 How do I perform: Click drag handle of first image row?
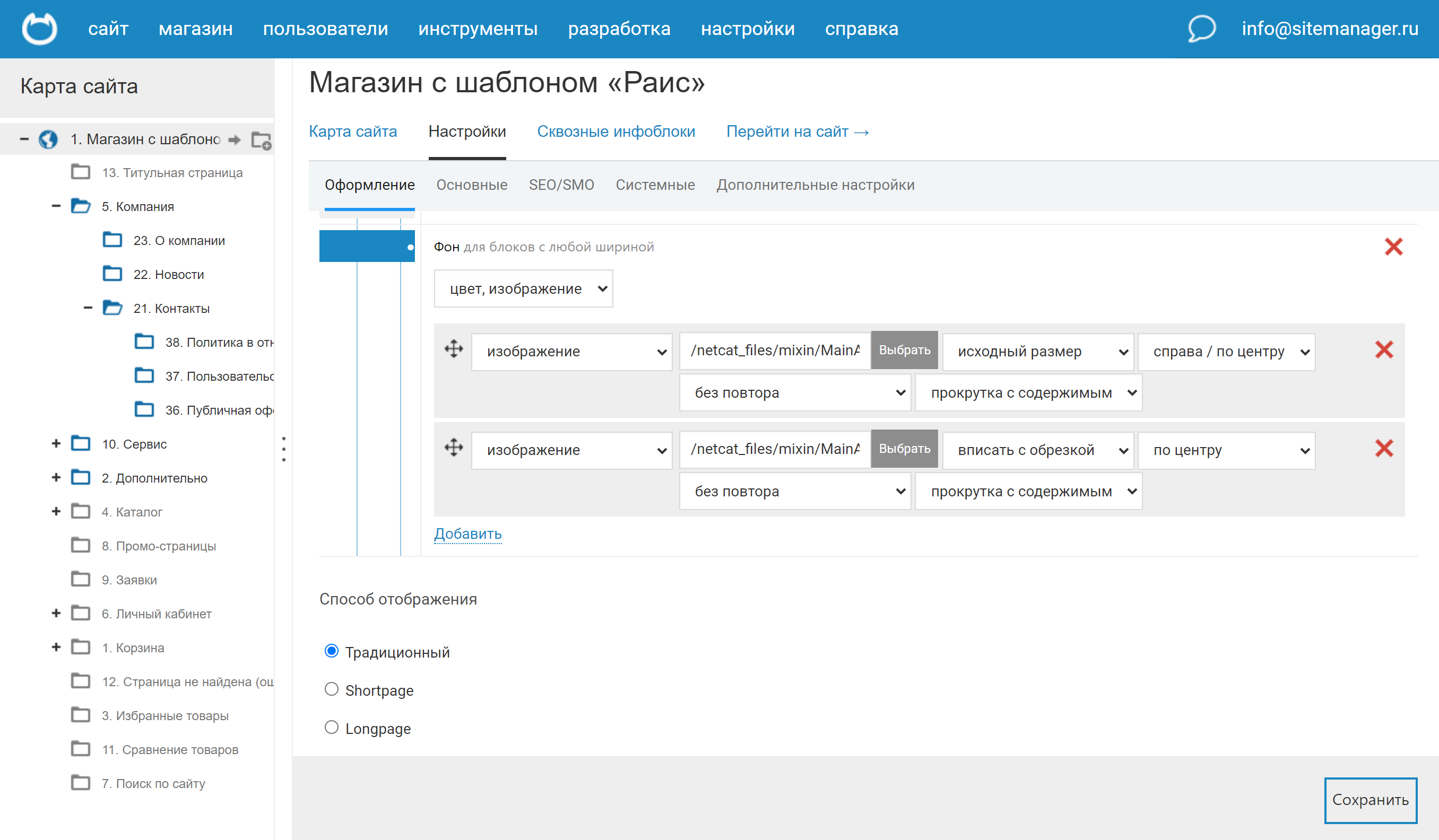point(454,348)
